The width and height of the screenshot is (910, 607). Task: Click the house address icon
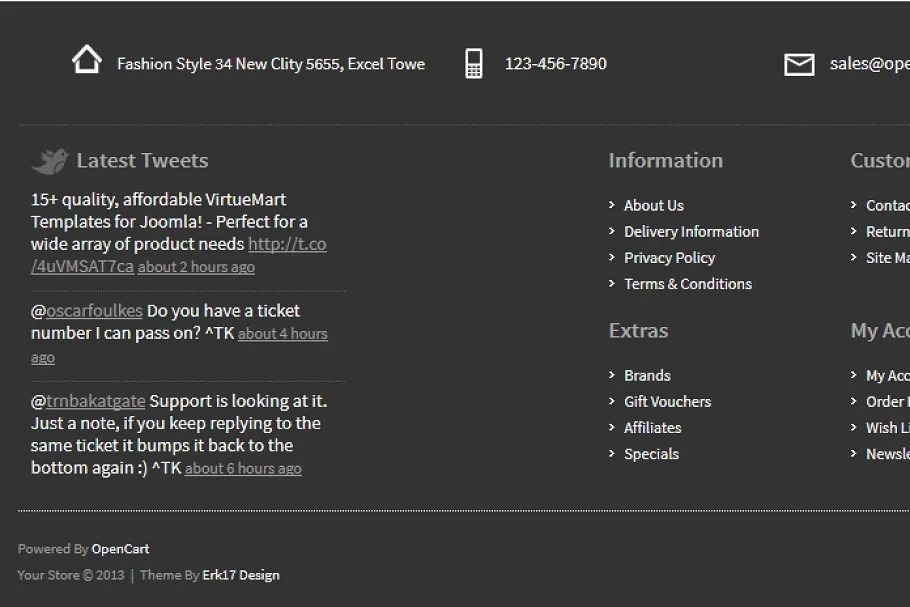click(87, 60)
